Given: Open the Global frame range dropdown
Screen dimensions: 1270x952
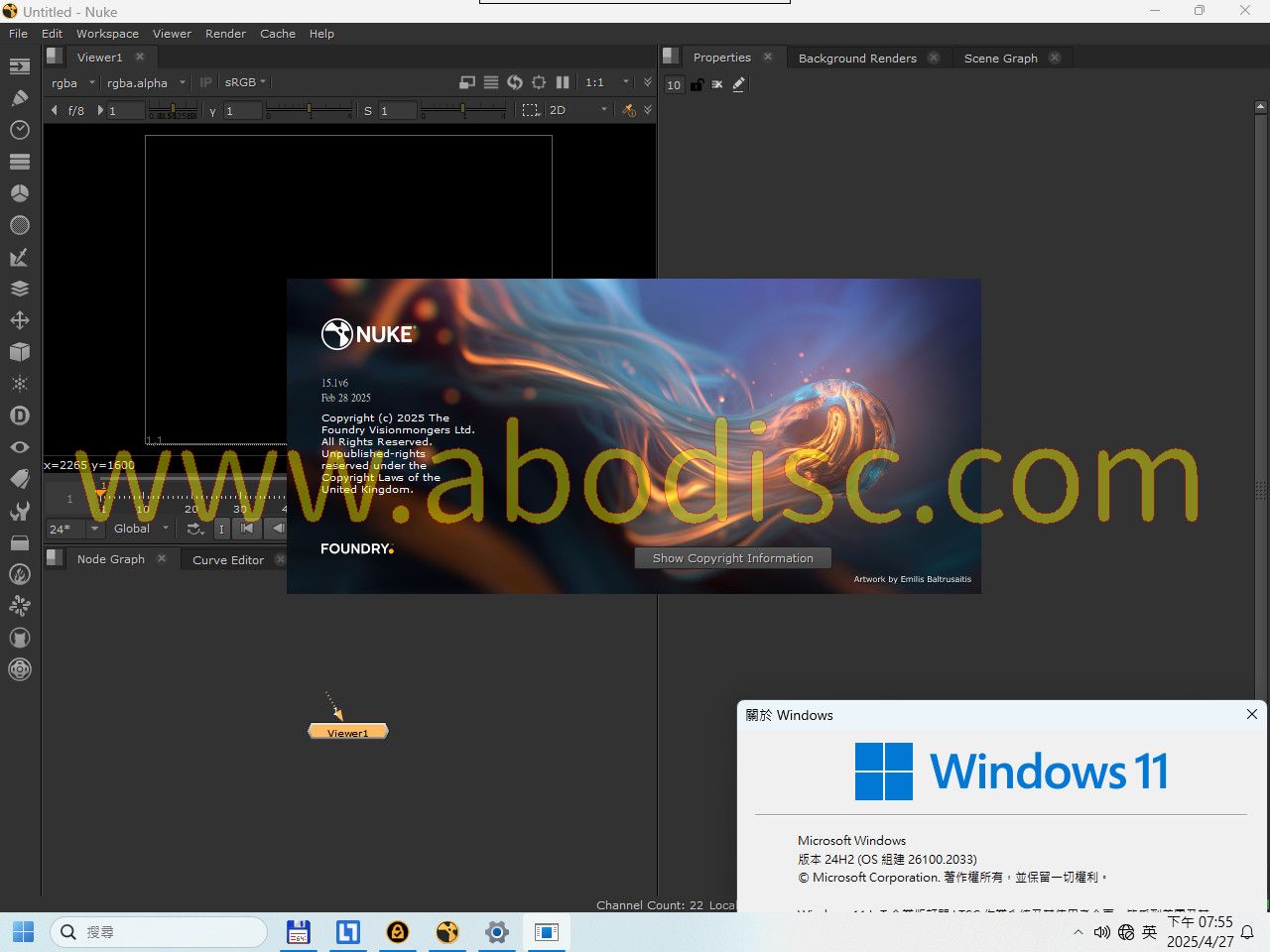Looking at the screenshot, I should coord(141,529).
